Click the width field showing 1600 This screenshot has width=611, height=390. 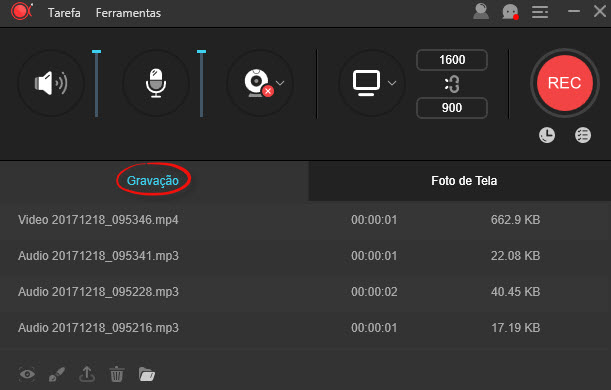(452, 60)
